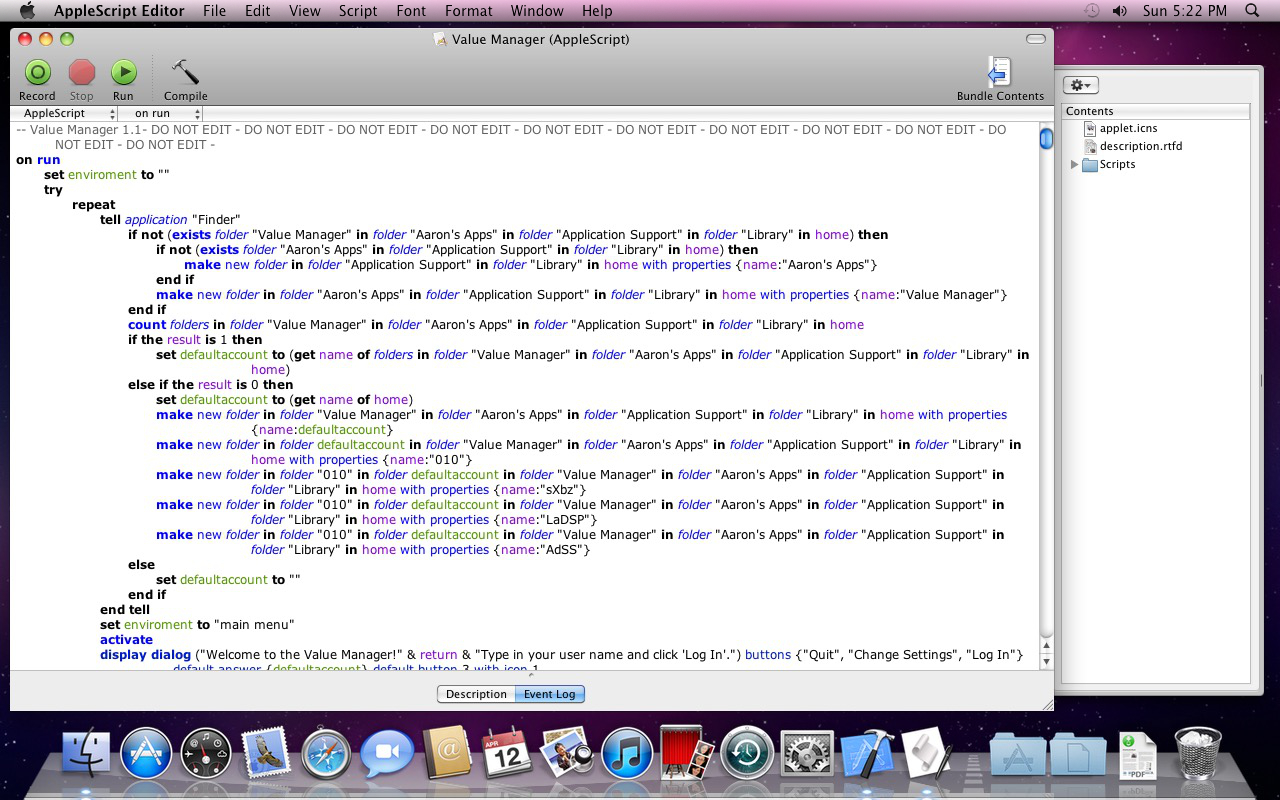The image size is (1280, 800).
Task: Select description.rtfd file in drawer
Action: click(1140, 146)
